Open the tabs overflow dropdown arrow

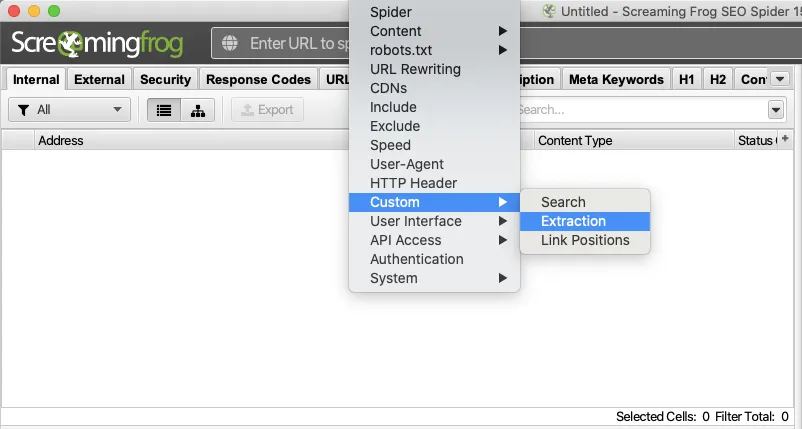(780, 79)
